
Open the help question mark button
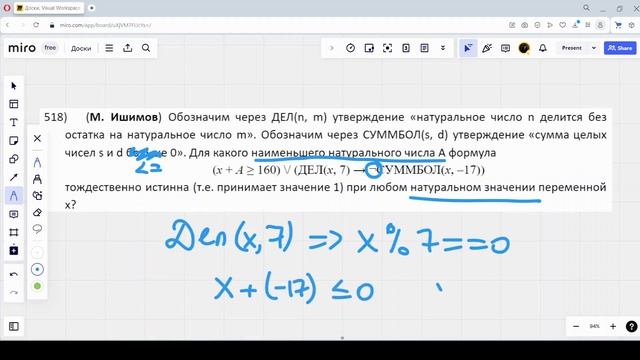click(631, 326)
